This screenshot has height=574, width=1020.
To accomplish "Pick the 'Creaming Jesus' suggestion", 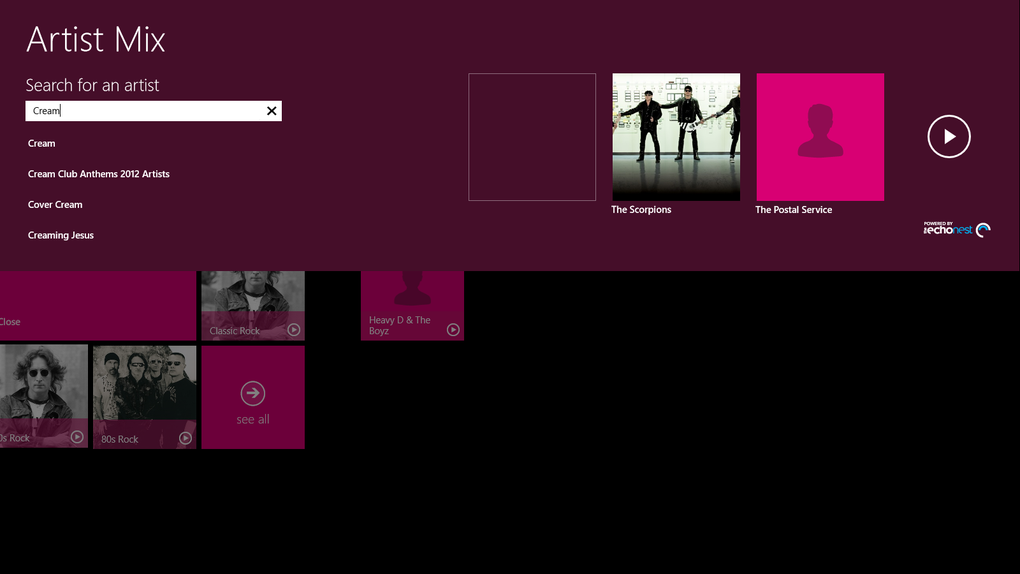I will 60,235.
